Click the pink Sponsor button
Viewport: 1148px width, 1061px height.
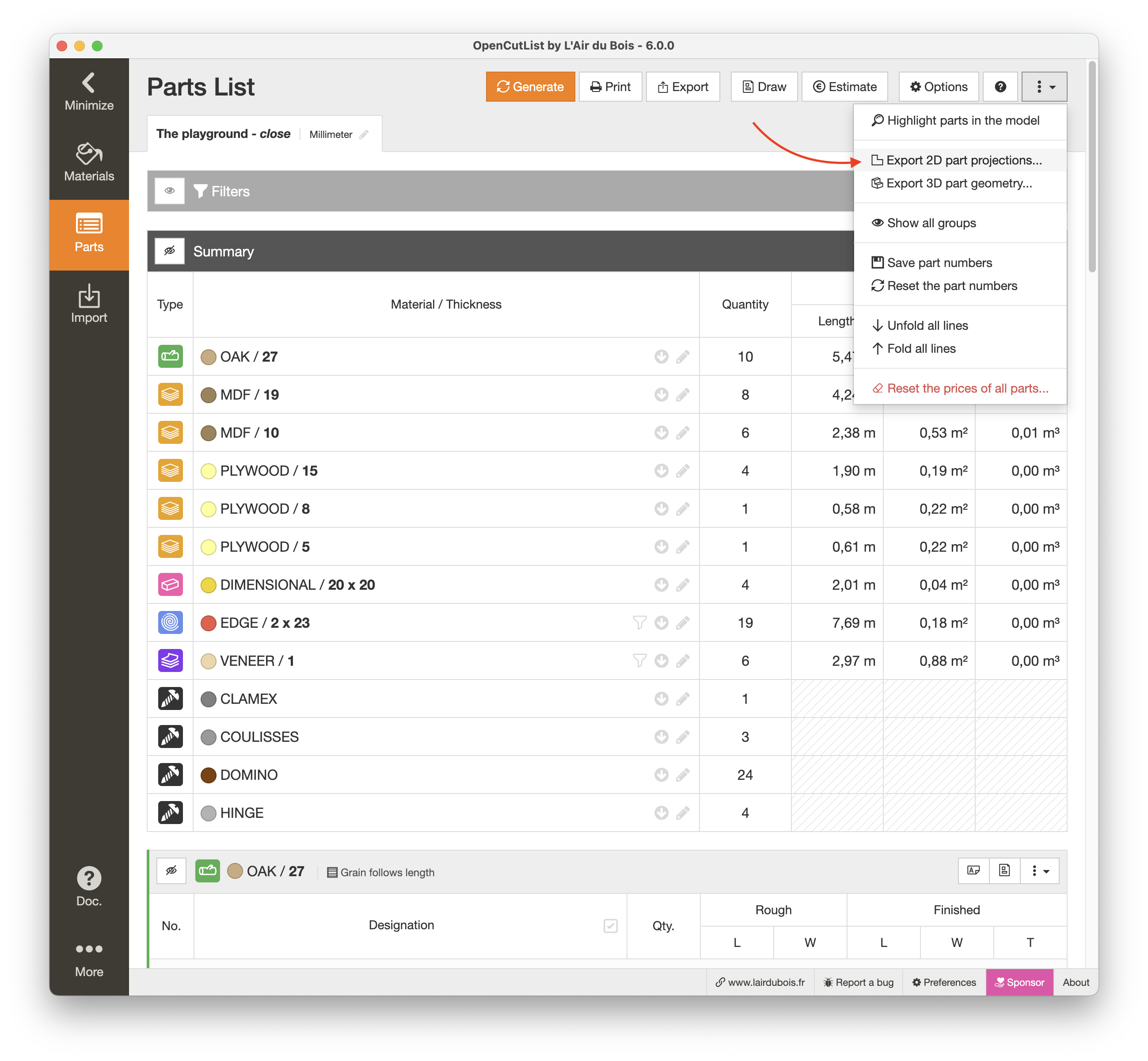[x=1019, y=982]
